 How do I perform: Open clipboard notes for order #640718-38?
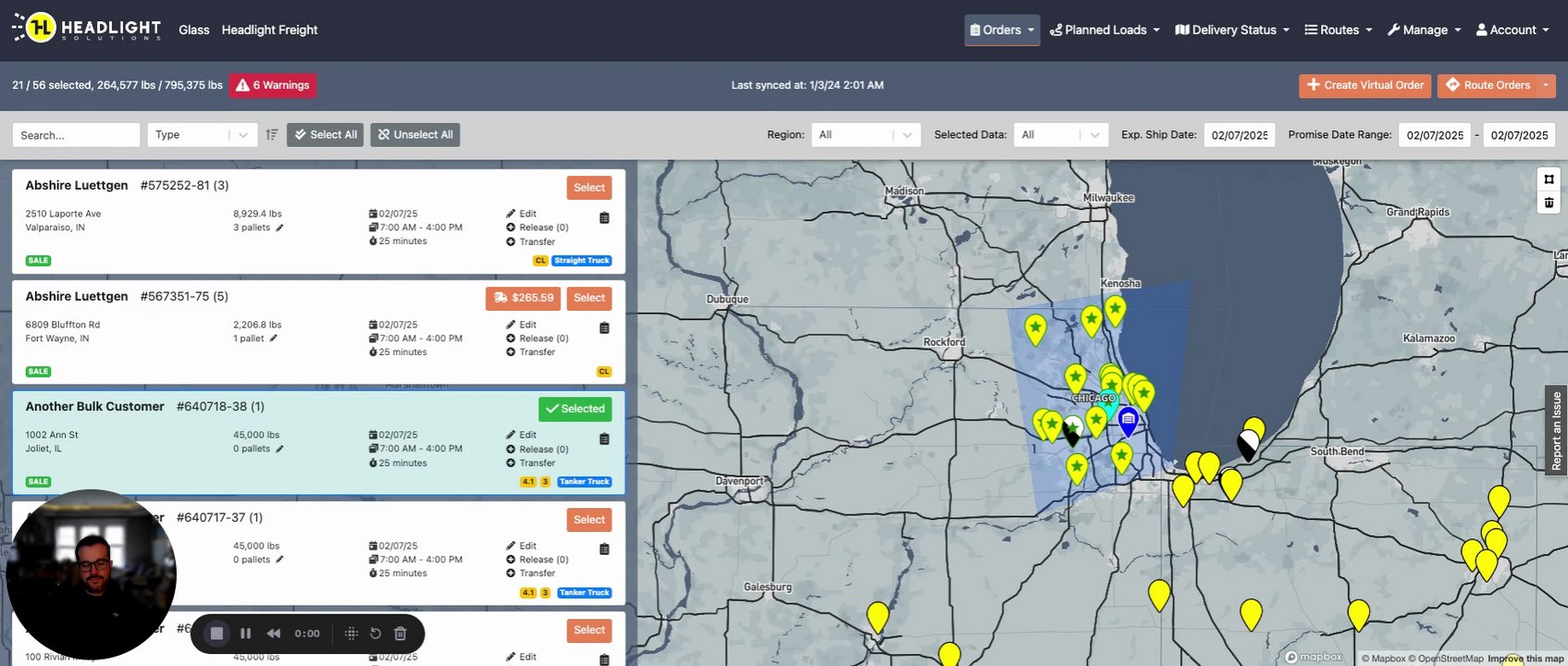click(604, 439)
